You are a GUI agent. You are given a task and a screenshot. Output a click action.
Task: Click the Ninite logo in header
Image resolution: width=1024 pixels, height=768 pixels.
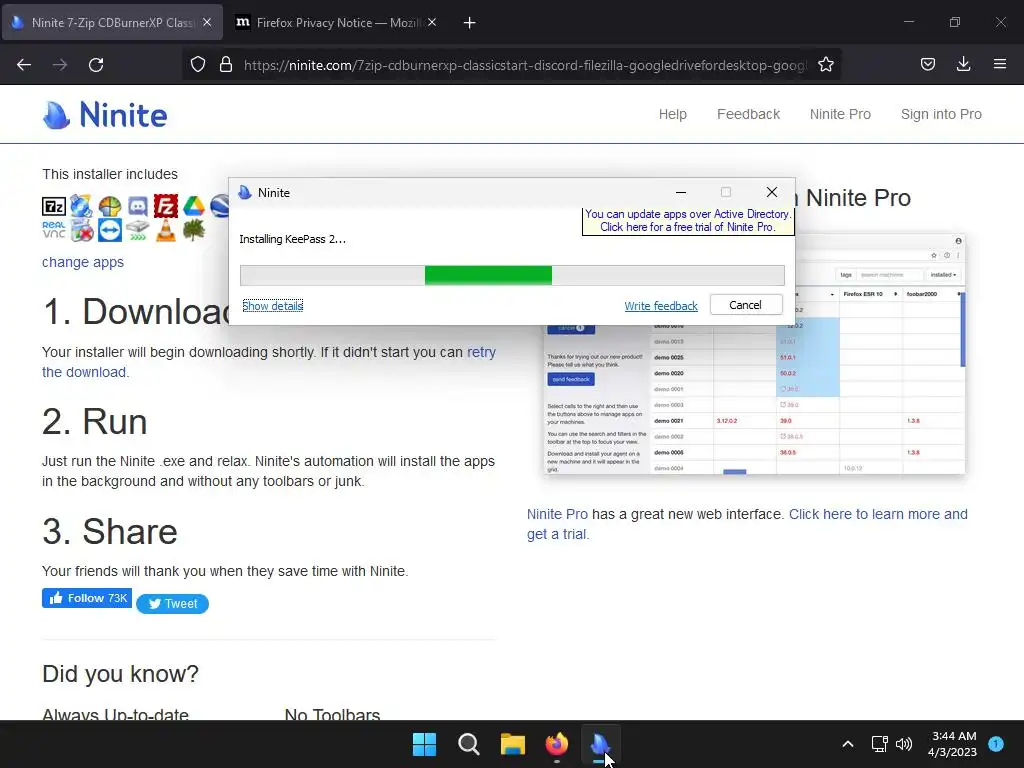click(x=105, y=115)
